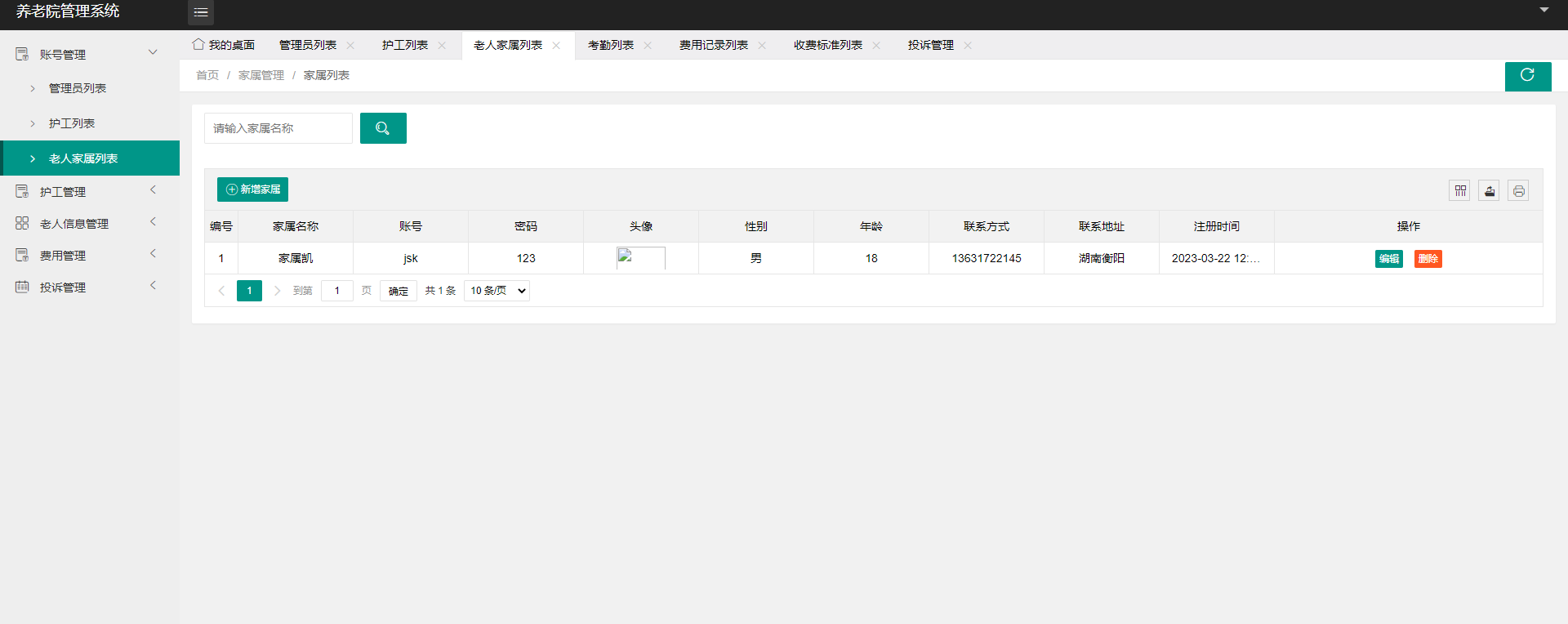Click the 养老院管理系统 title
This screenshot has height=624, width=1568.
[68, 11]
